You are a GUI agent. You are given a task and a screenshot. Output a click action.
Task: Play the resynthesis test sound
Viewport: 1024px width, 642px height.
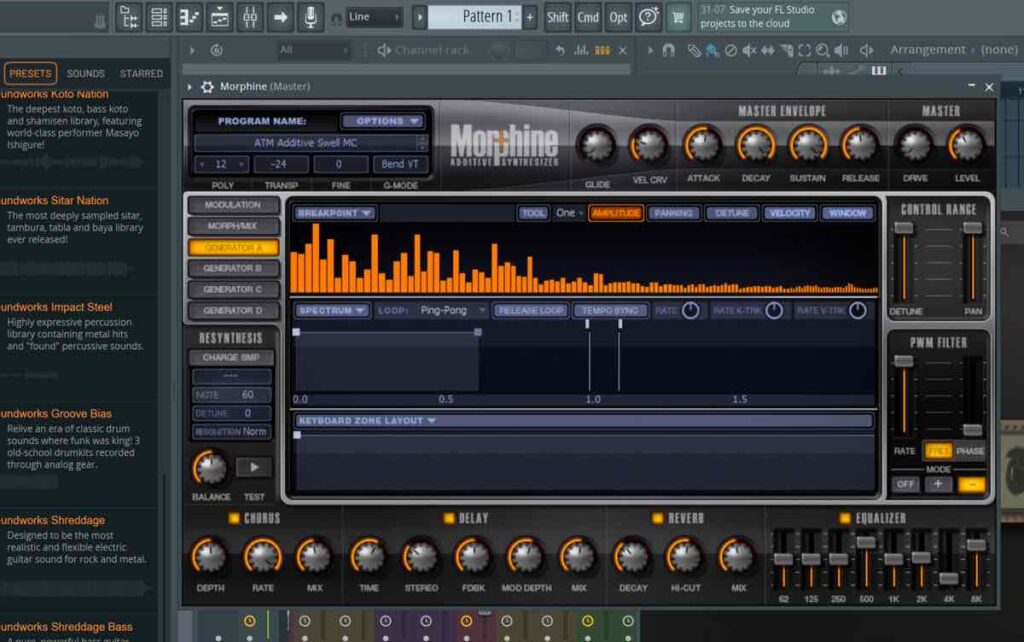point(254,468)
